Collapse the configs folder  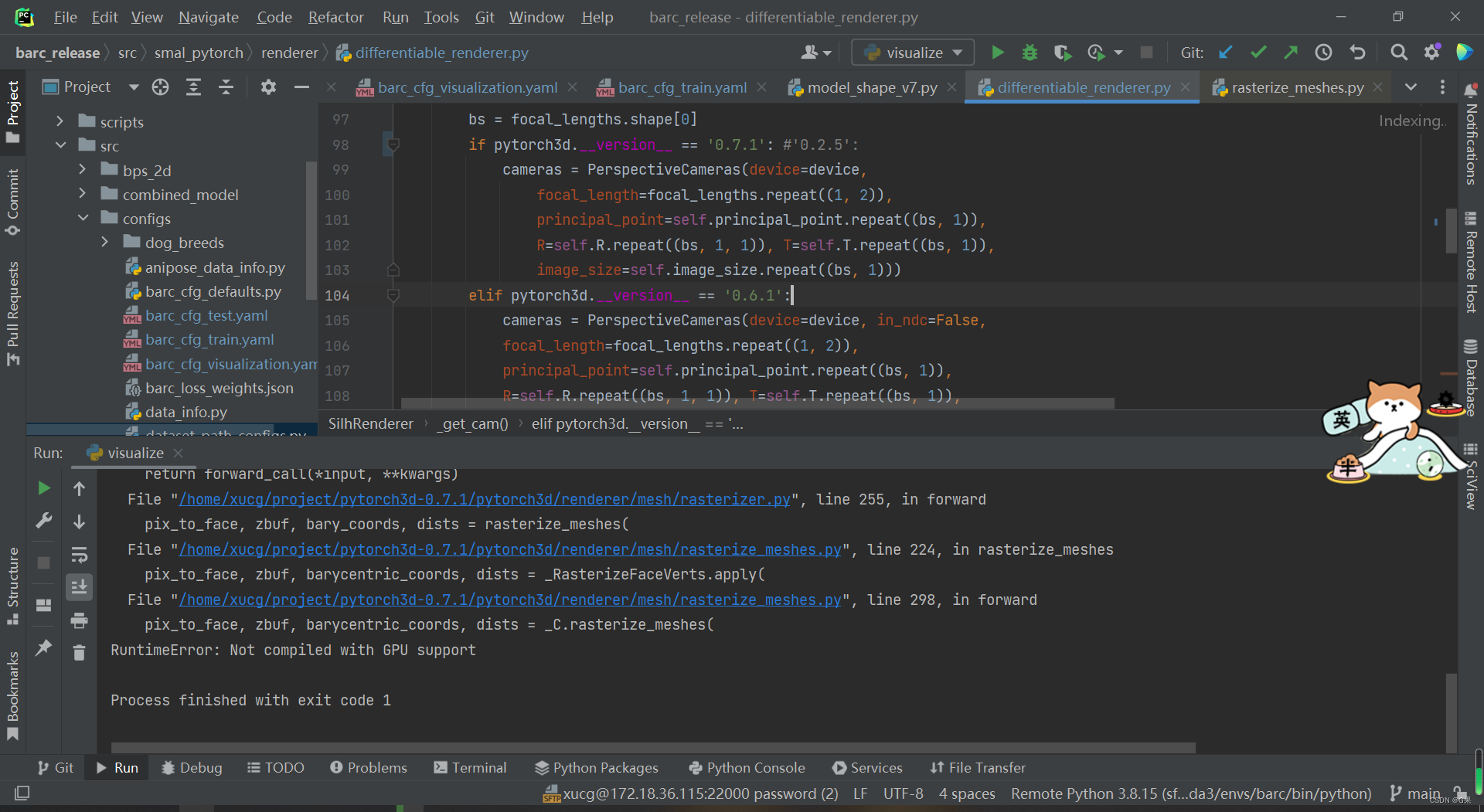(x=82, y=218)
